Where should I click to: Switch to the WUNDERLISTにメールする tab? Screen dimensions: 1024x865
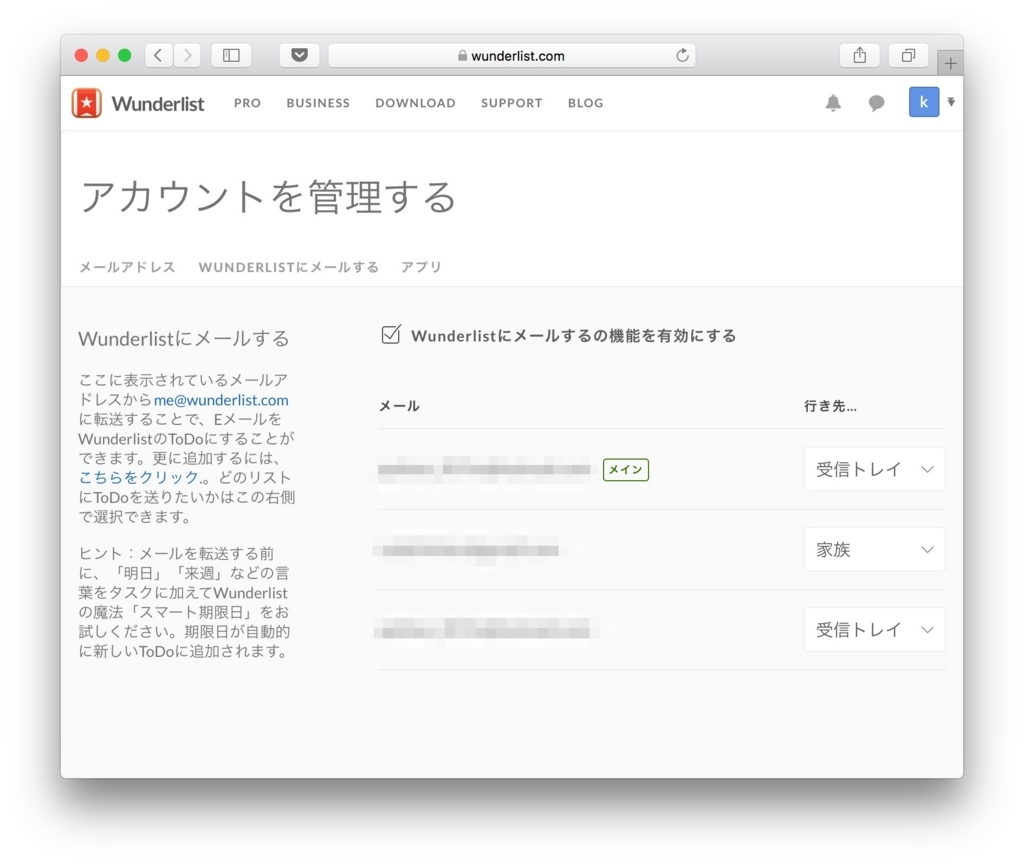coord(289,267)
